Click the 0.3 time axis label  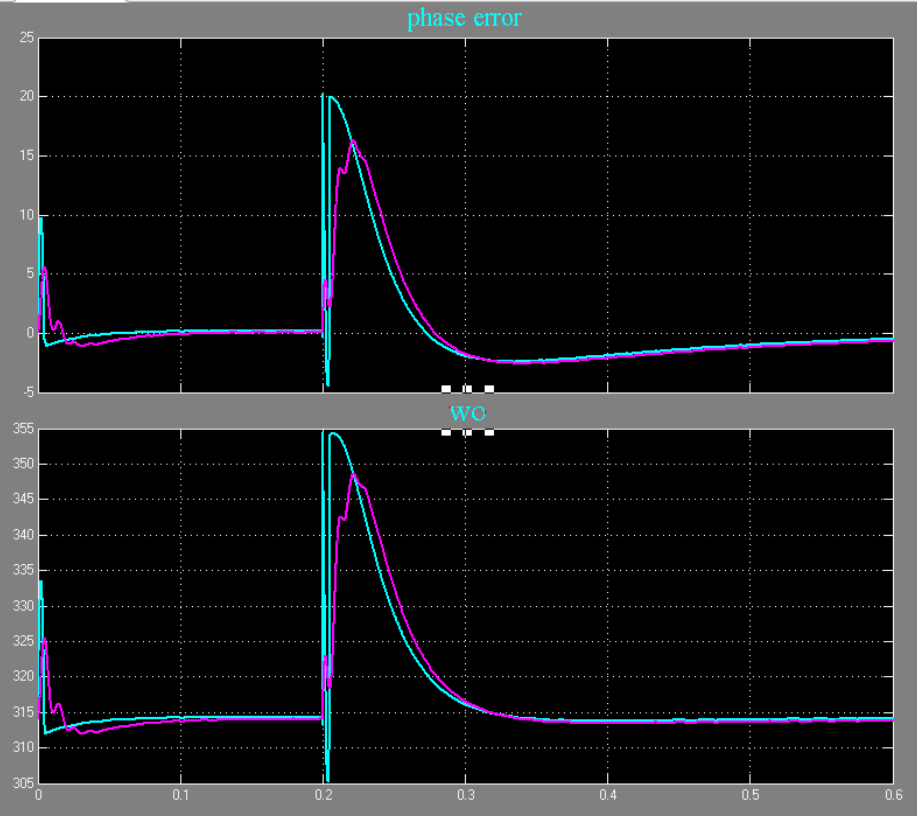coord(466,795)
